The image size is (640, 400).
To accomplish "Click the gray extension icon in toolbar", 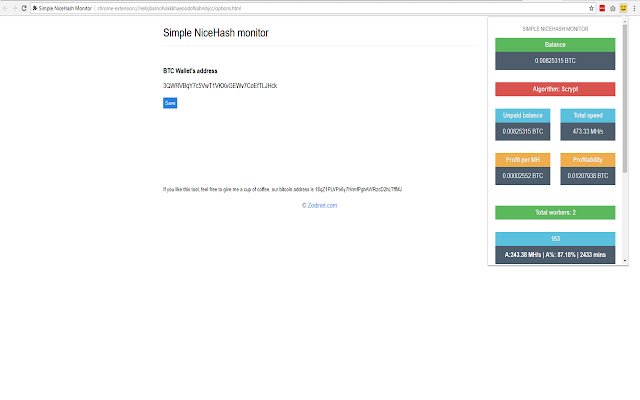I will [613, 8].
